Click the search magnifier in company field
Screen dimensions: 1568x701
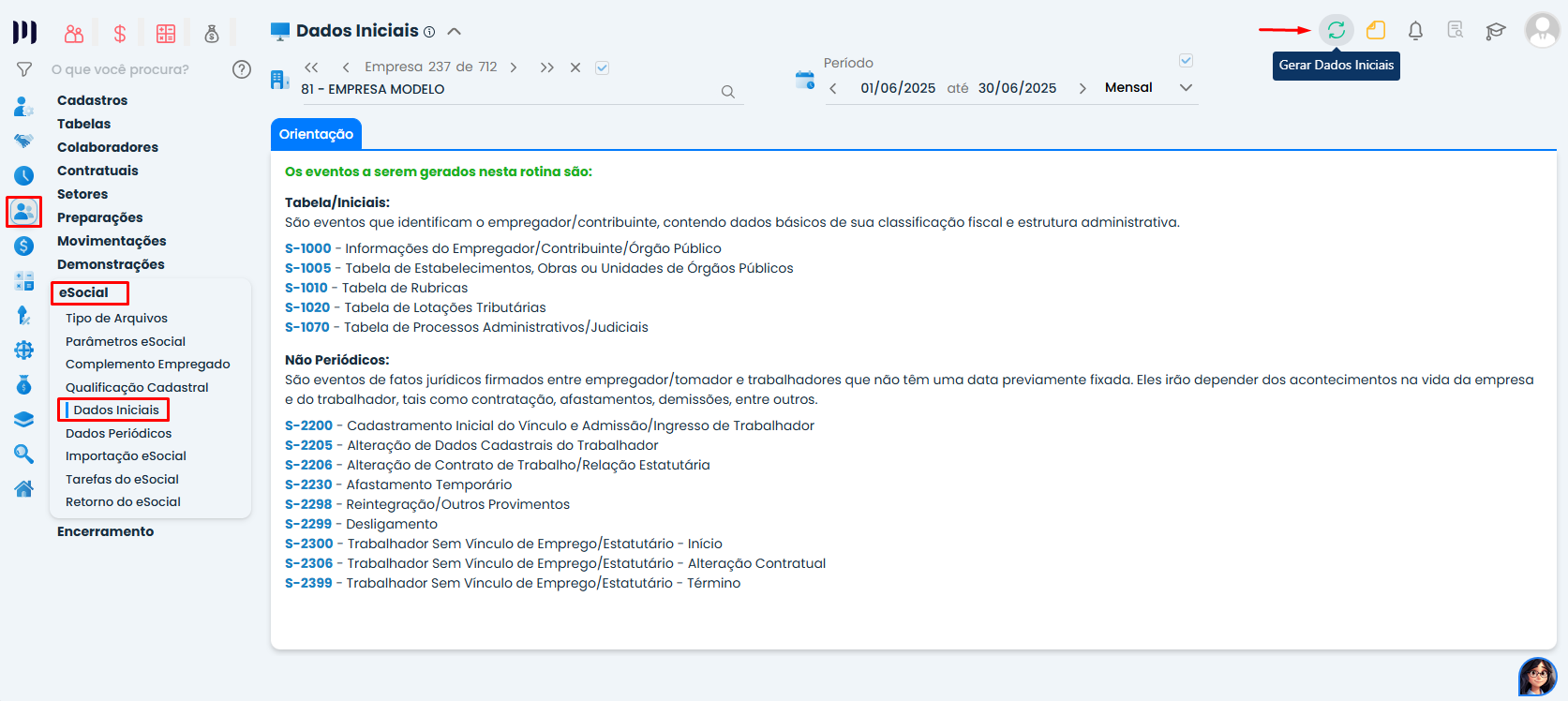pos(727,92)
